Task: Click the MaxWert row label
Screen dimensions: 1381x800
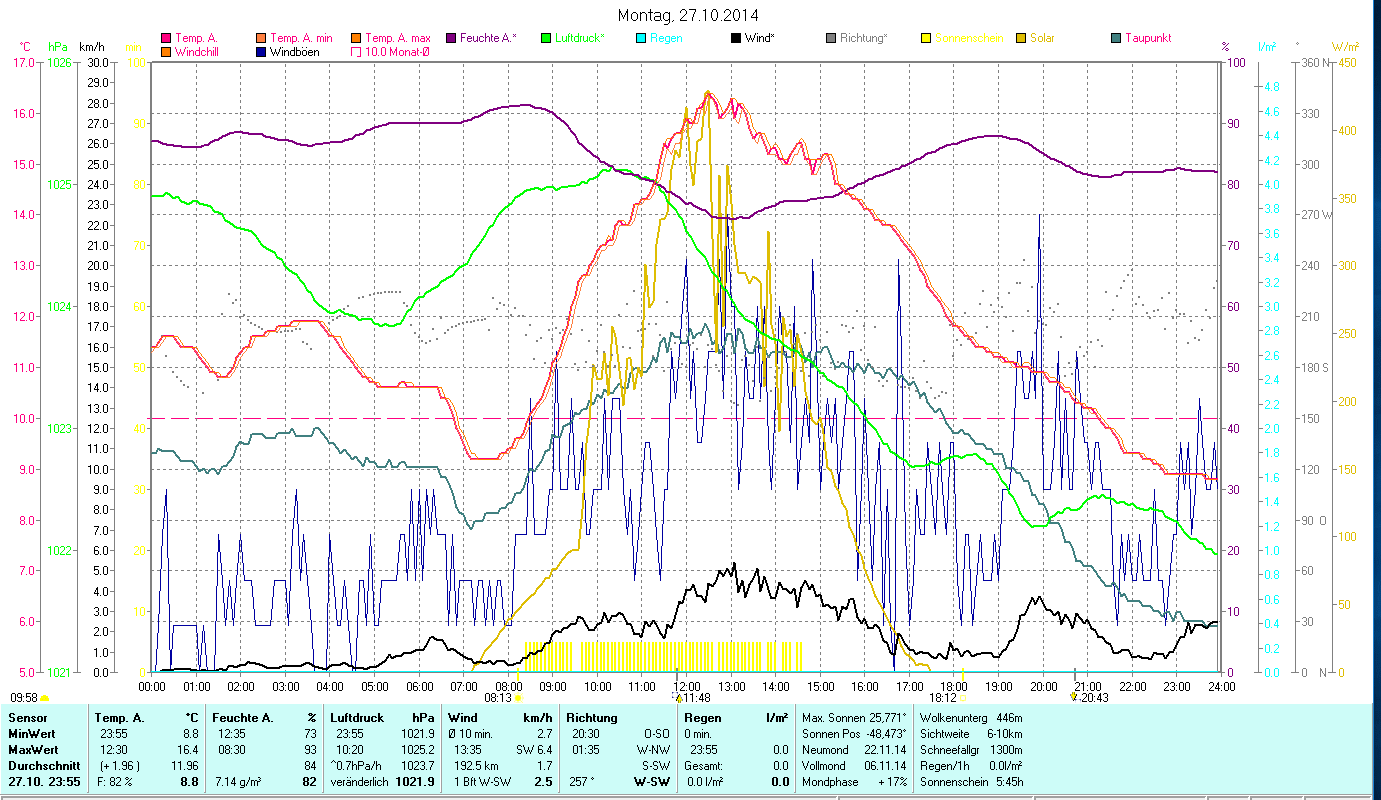Action: pos(35,749)
